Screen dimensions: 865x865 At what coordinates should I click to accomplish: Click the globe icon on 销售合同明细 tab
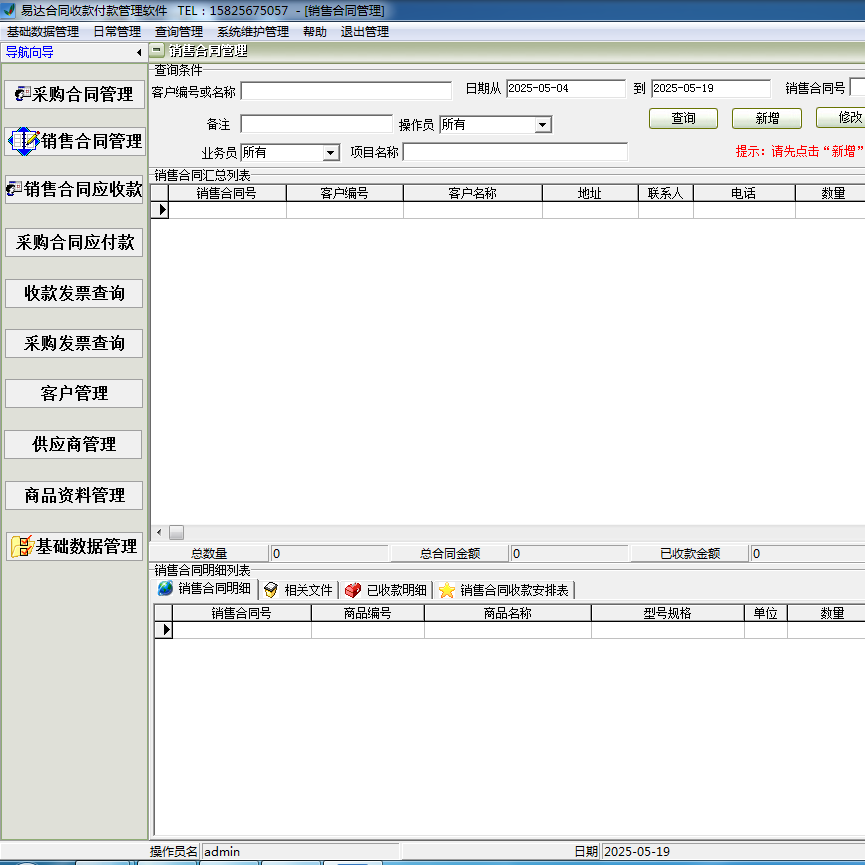pos(165,589)
